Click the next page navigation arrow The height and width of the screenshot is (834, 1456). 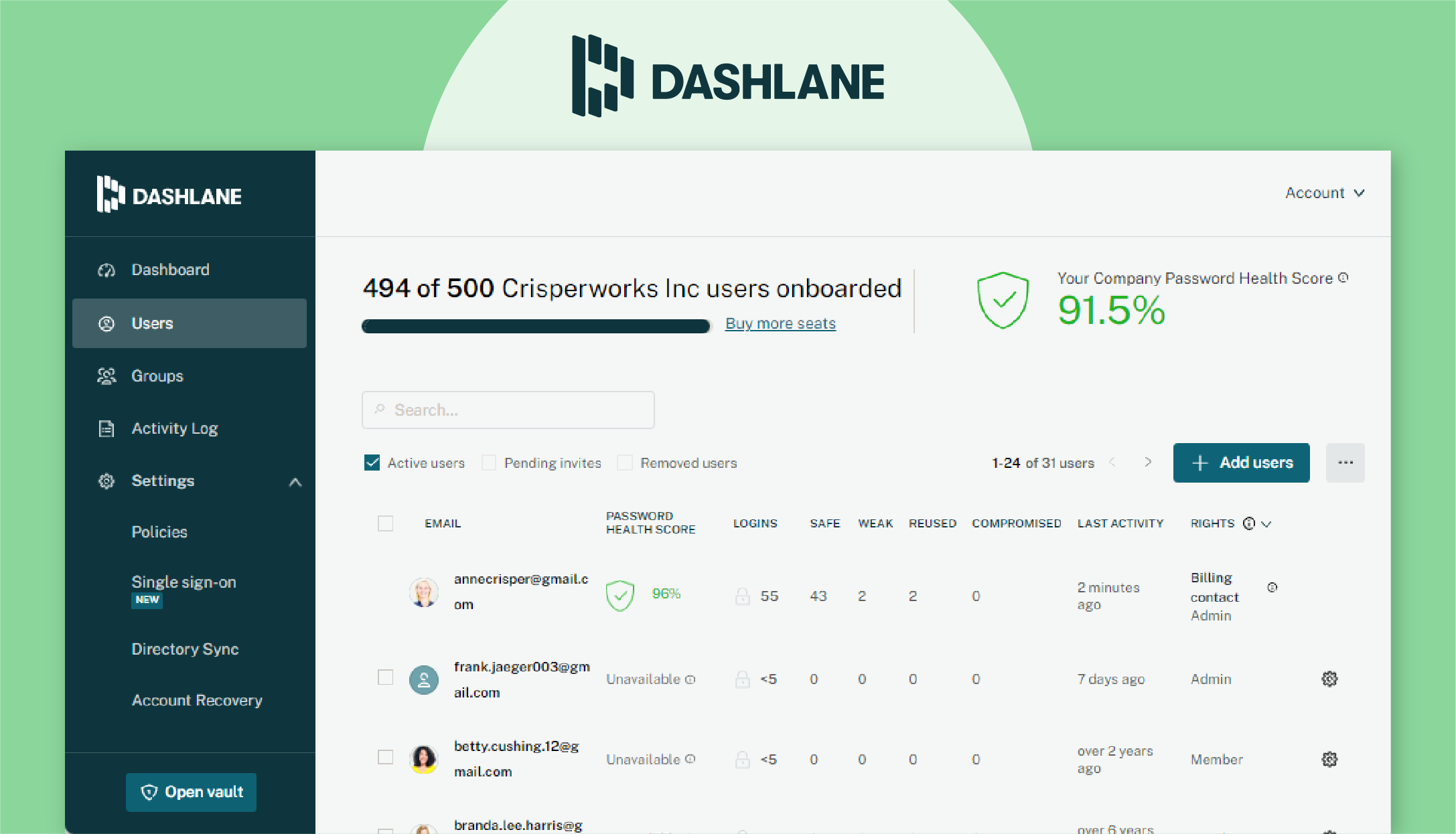click(x=1149, y=462)
